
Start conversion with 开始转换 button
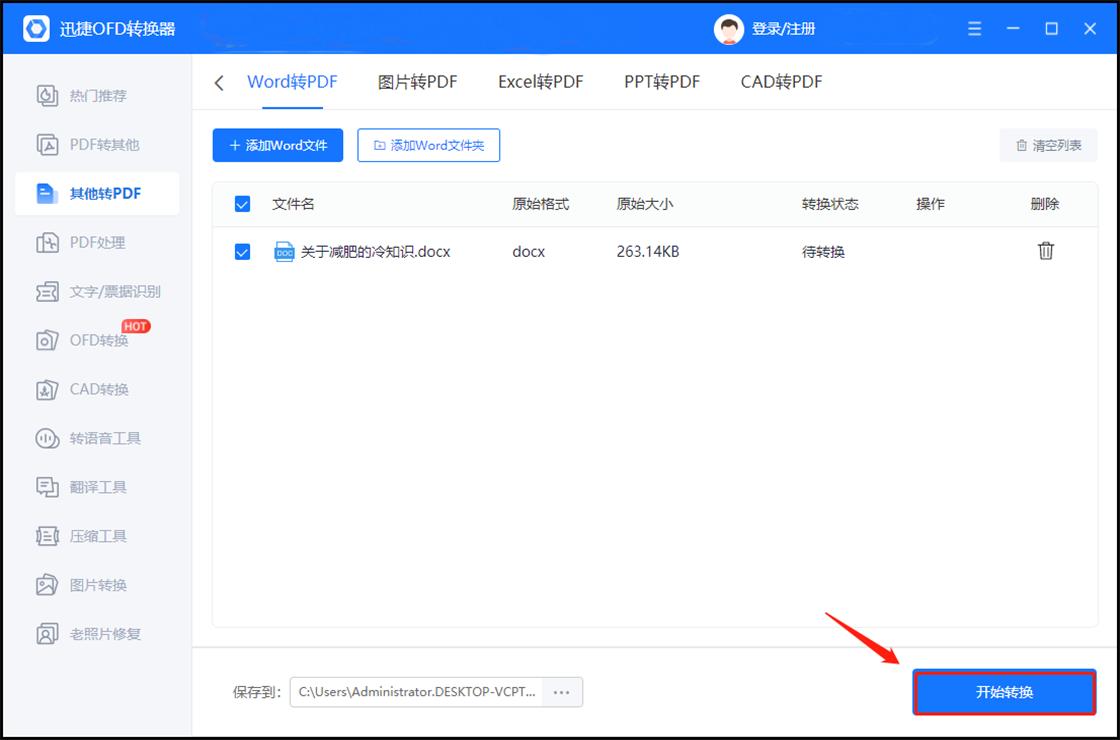1004,691
